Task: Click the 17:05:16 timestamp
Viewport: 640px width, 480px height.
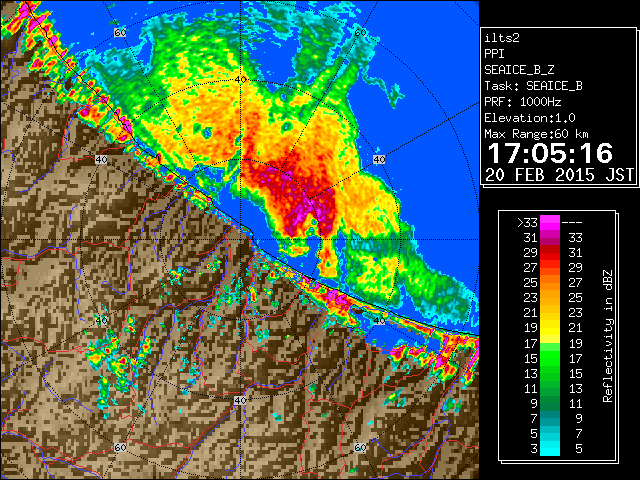Action: coord(550,153)
